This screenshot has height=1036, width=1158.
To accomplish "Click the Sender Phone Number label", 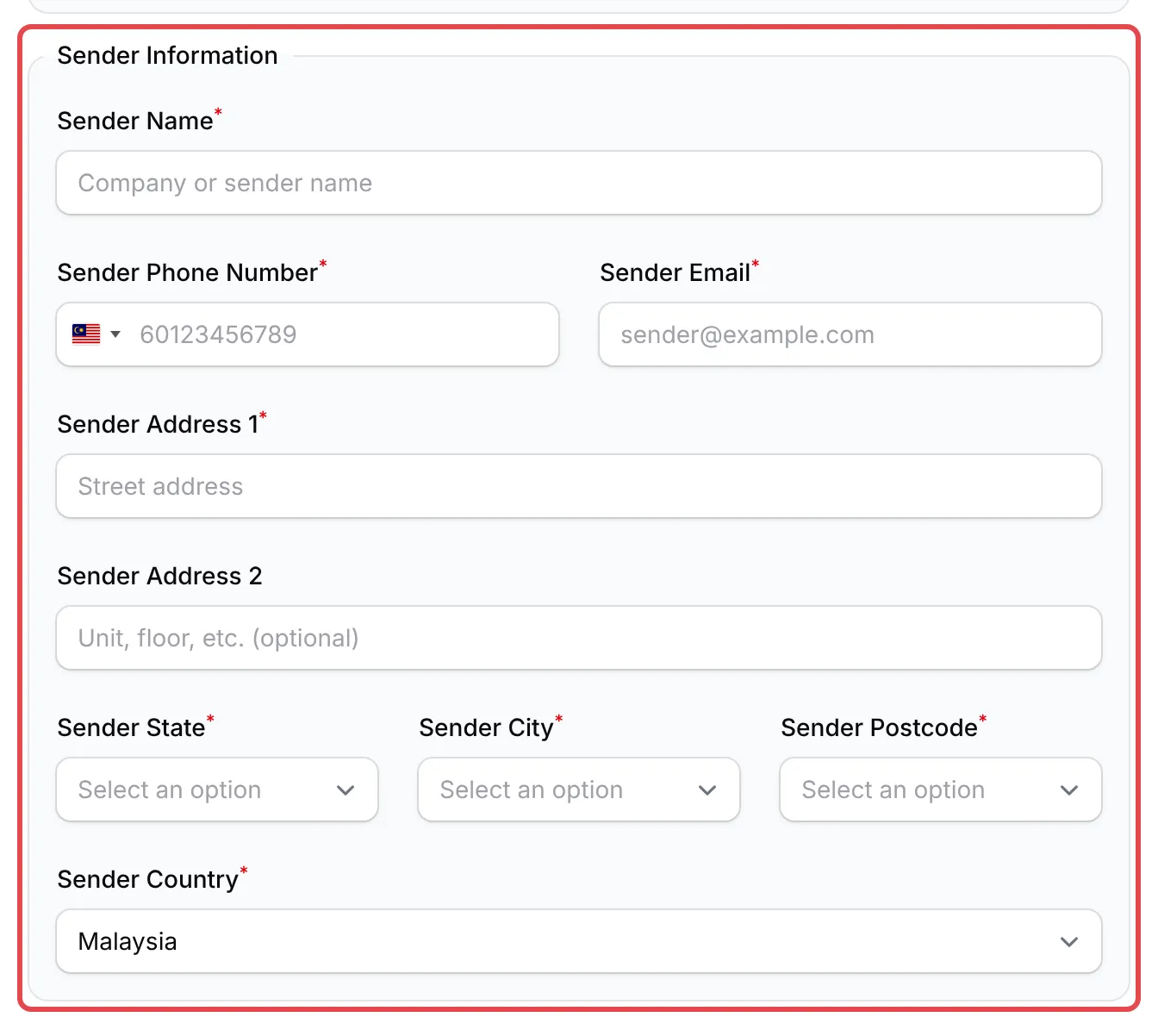I will [x=188, y=272].
